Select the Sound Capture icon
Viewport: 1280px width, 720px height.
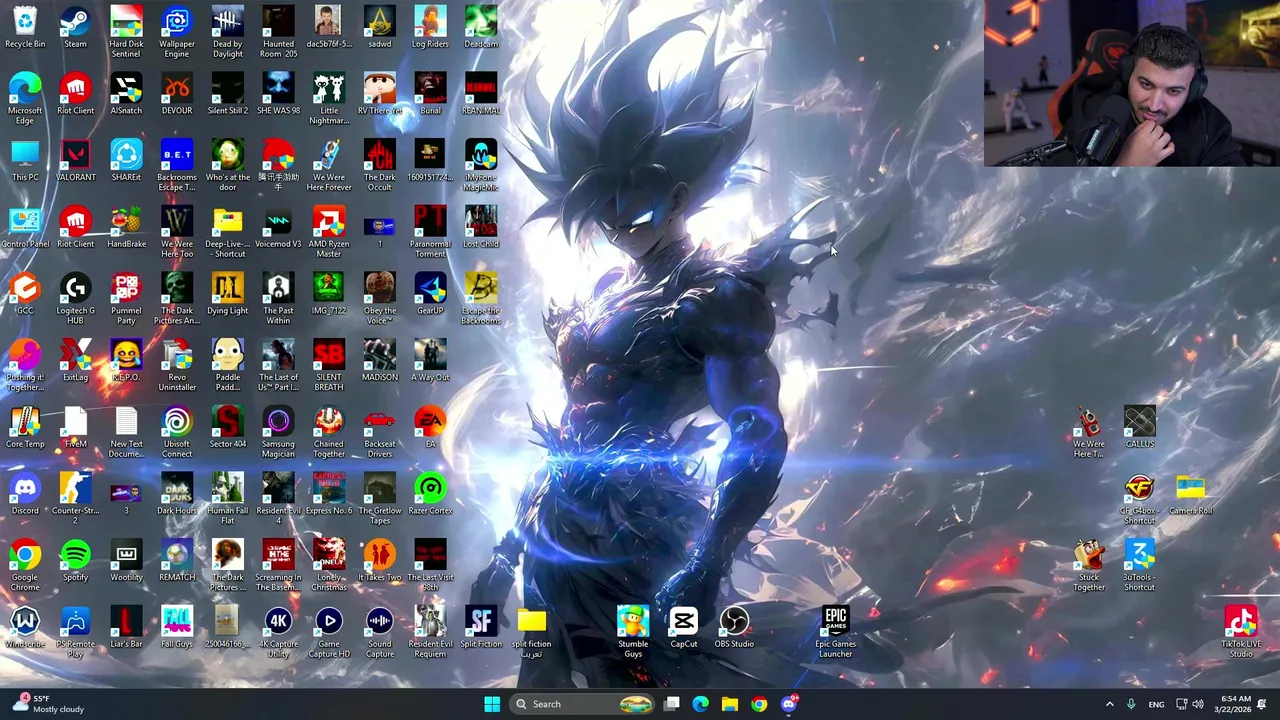click(x=379, y=632)
